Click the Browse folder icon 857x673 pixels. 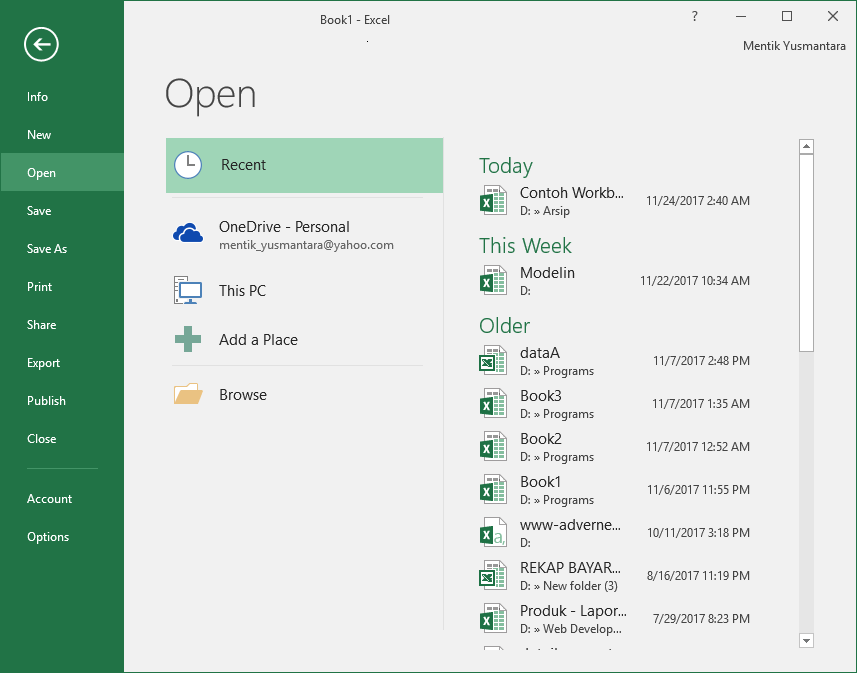tap(188, 394)
